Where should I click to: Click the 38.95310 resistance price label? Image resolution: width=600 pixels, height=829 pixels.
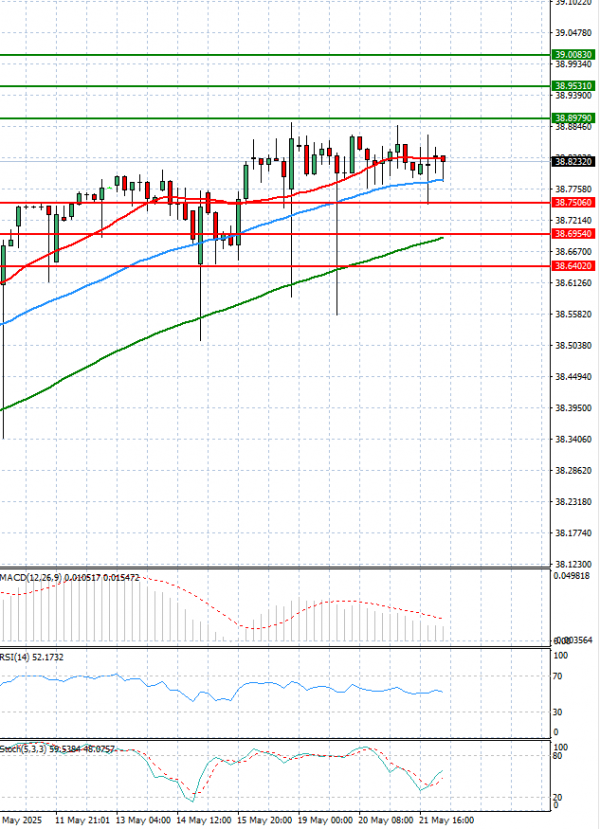pyautogui.click(x=574, y=86)
